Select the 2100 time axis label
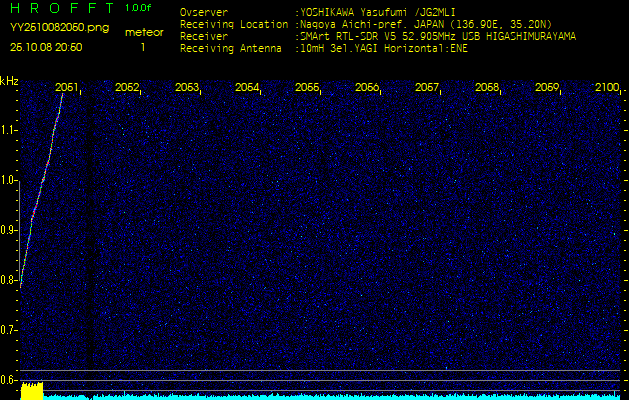Screen dimensions: 629x400 coord(607,88)
